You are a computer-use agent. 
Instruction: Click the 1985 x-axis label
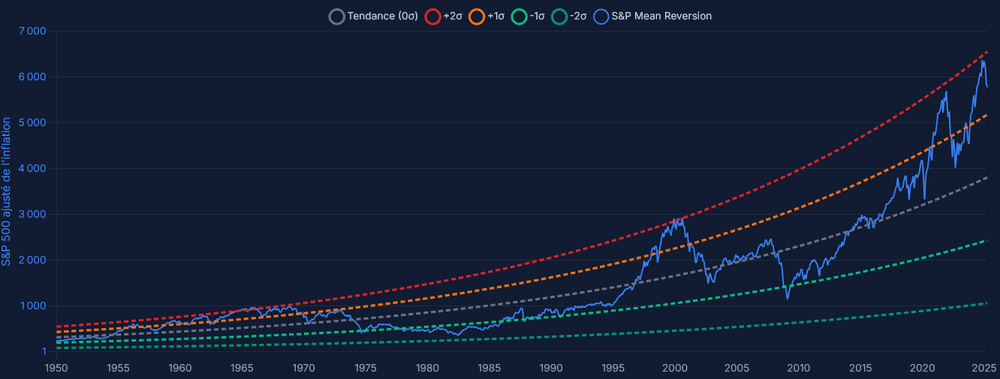point(489,368)
